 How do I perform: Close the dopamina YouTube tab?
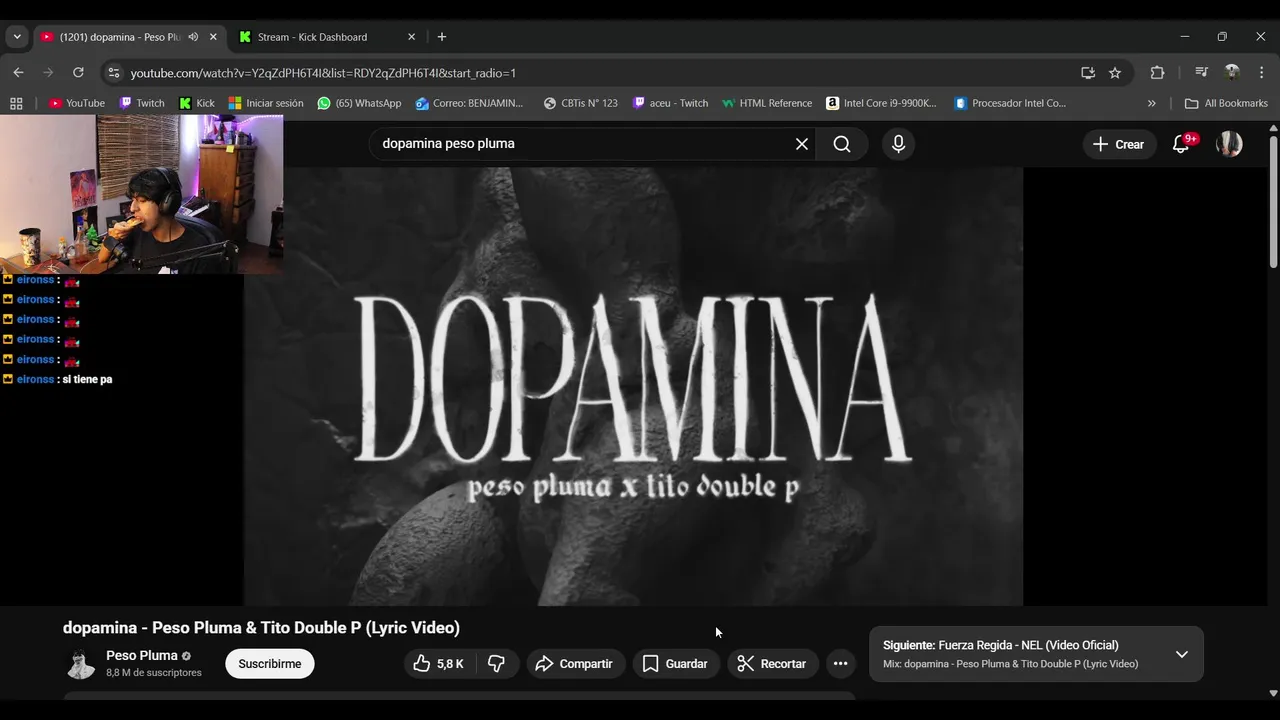pyautogui.click(x=213, y=37)
